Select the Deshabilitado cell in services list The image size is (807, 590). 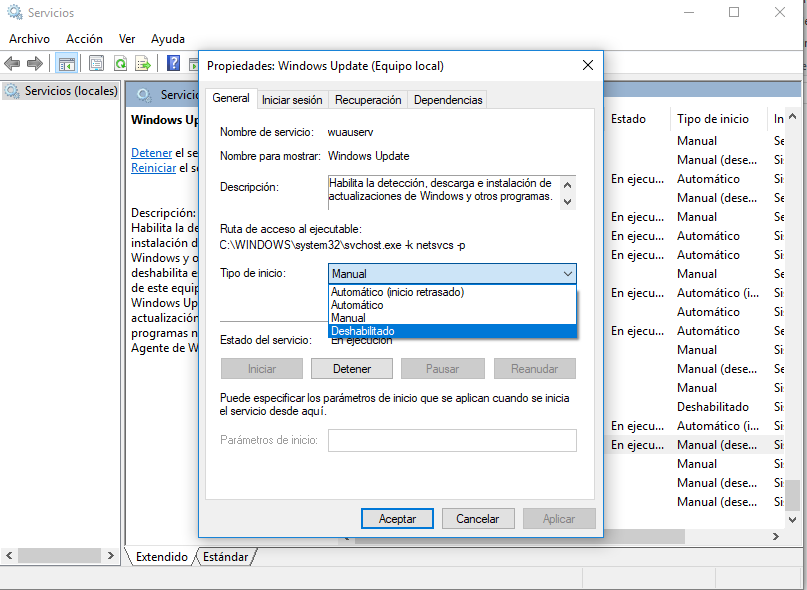[x=713, y=407]
